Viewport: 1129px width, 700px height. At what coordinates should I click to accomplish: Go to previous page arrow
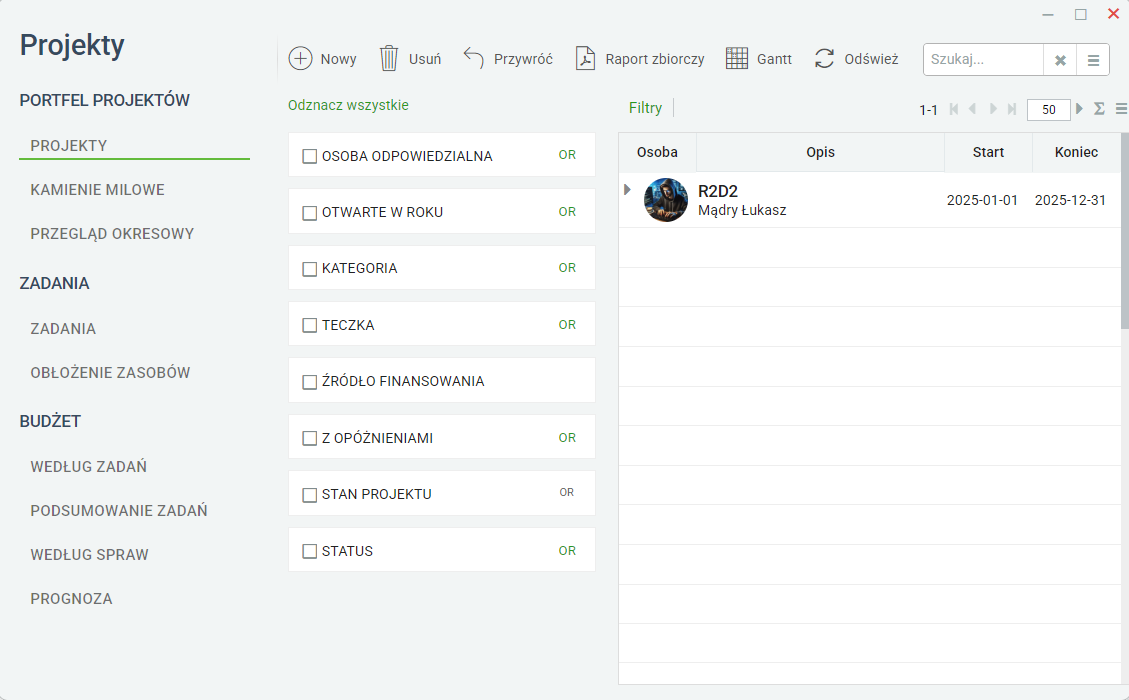973,109
